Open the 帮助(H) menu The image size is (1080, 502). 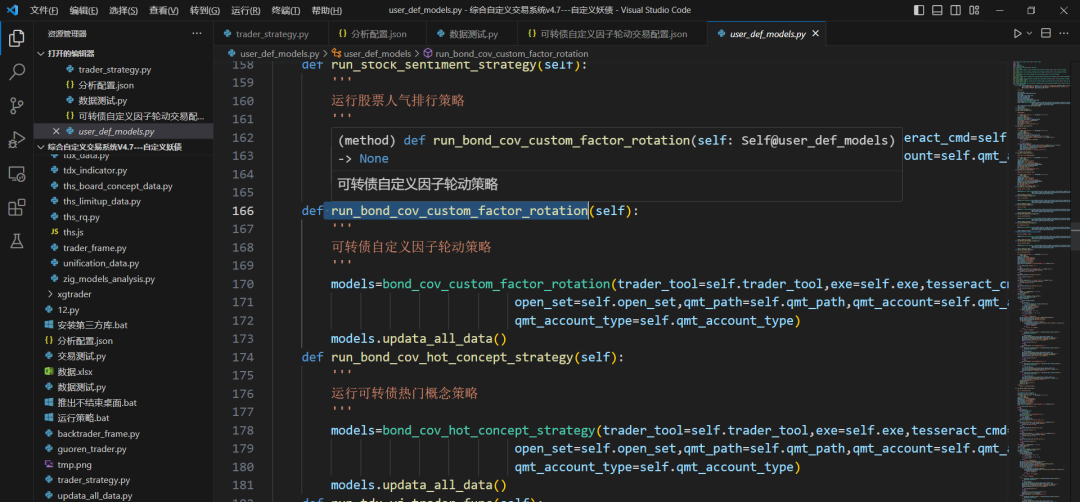pos(326,10)
